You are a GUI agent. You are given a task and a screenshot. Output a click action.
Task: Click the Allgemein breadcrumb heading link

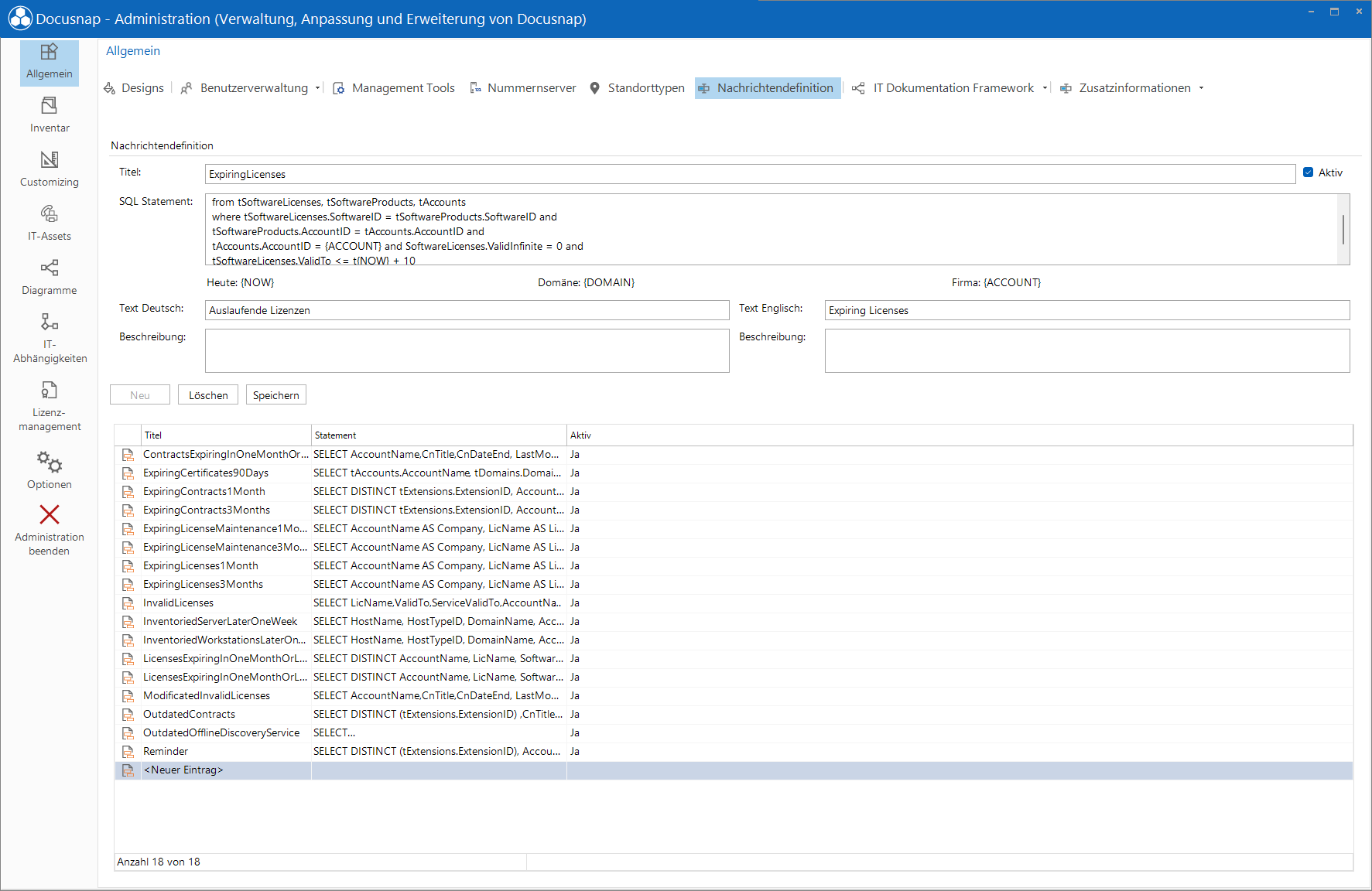pos(133,51)
